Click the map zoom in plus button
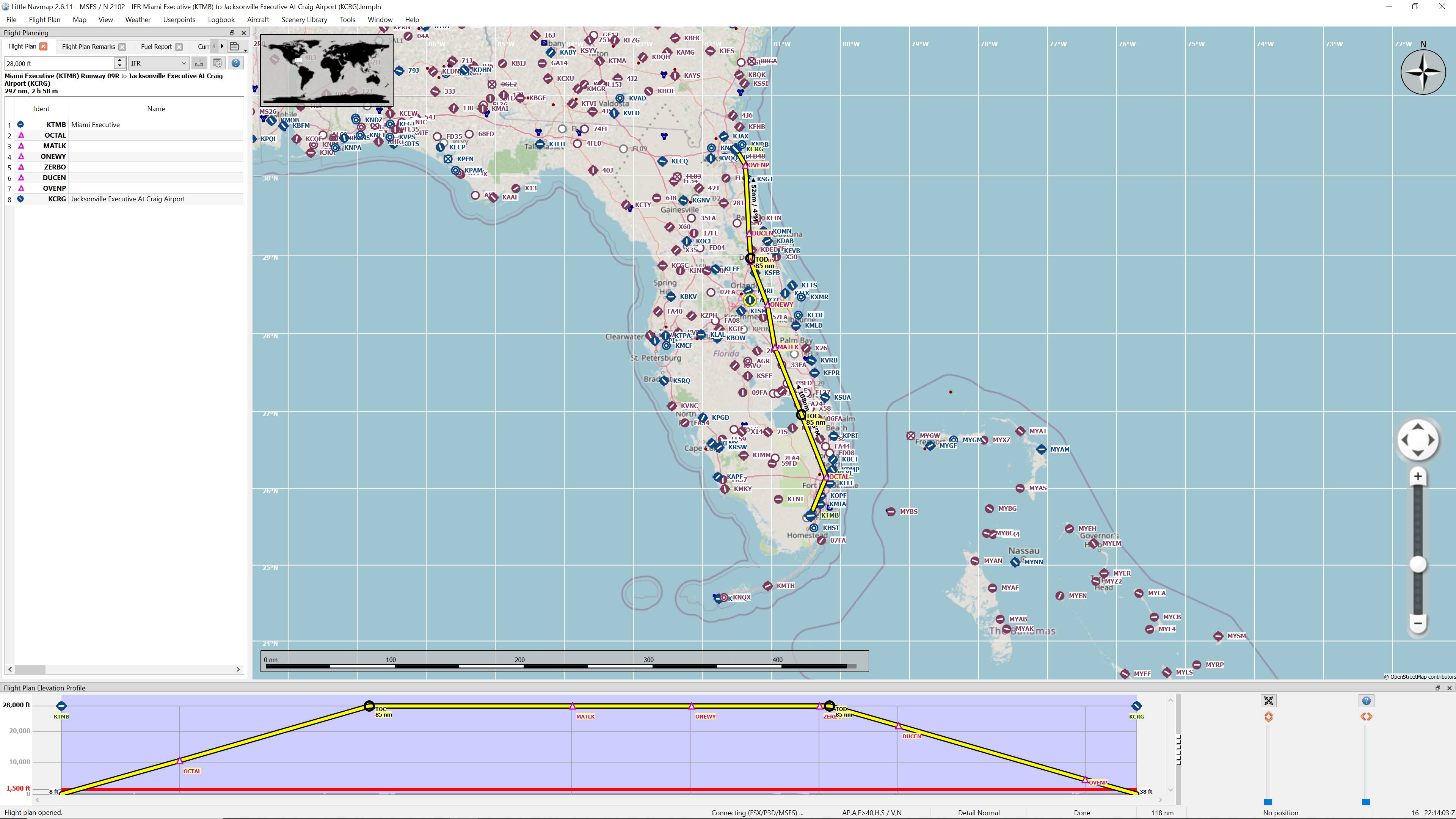This screenshot has height=819, width=1456. tap(1417, 477)
